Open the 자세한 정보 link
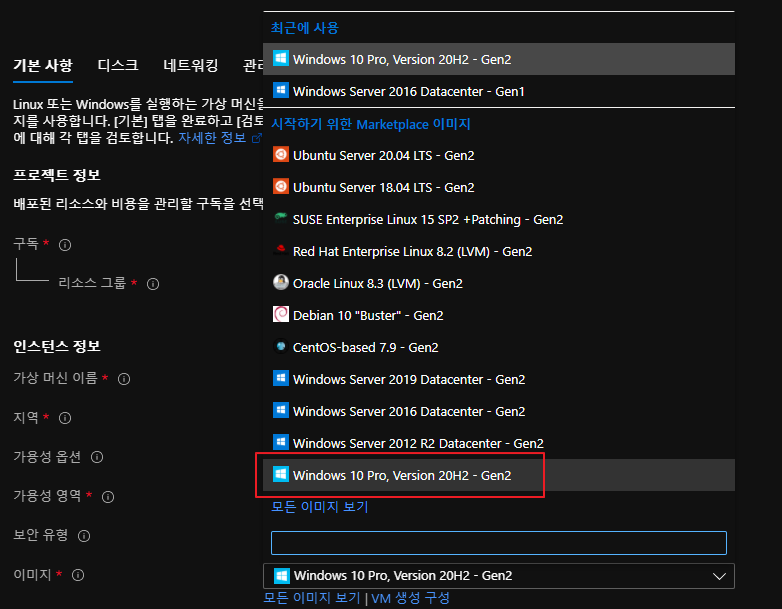This screenshot has width=782, height=609. [212, 138]
